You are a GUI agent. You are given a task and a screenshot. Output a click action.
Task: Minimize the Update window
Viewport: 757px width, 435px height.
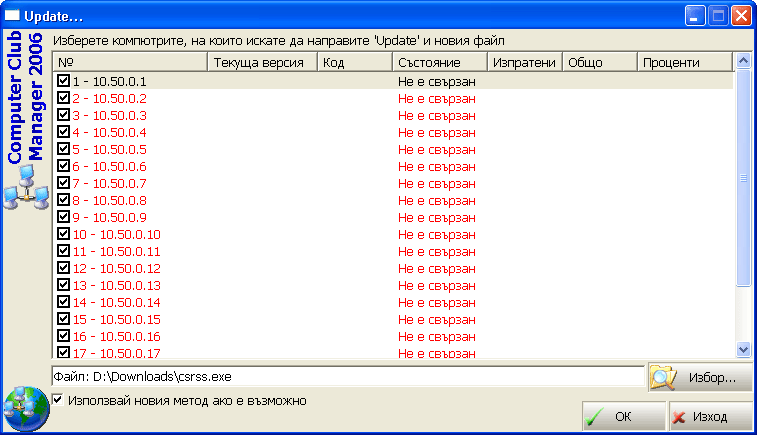tap(695, 16)
